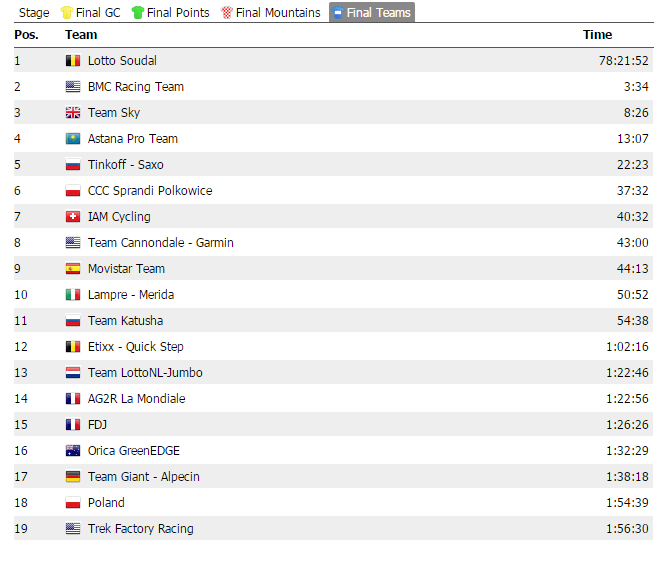The height and width of the screenshot is (564, 665).
Task: Click the US flag beside BMC Racing Team
Action: [x=73, y=87]
